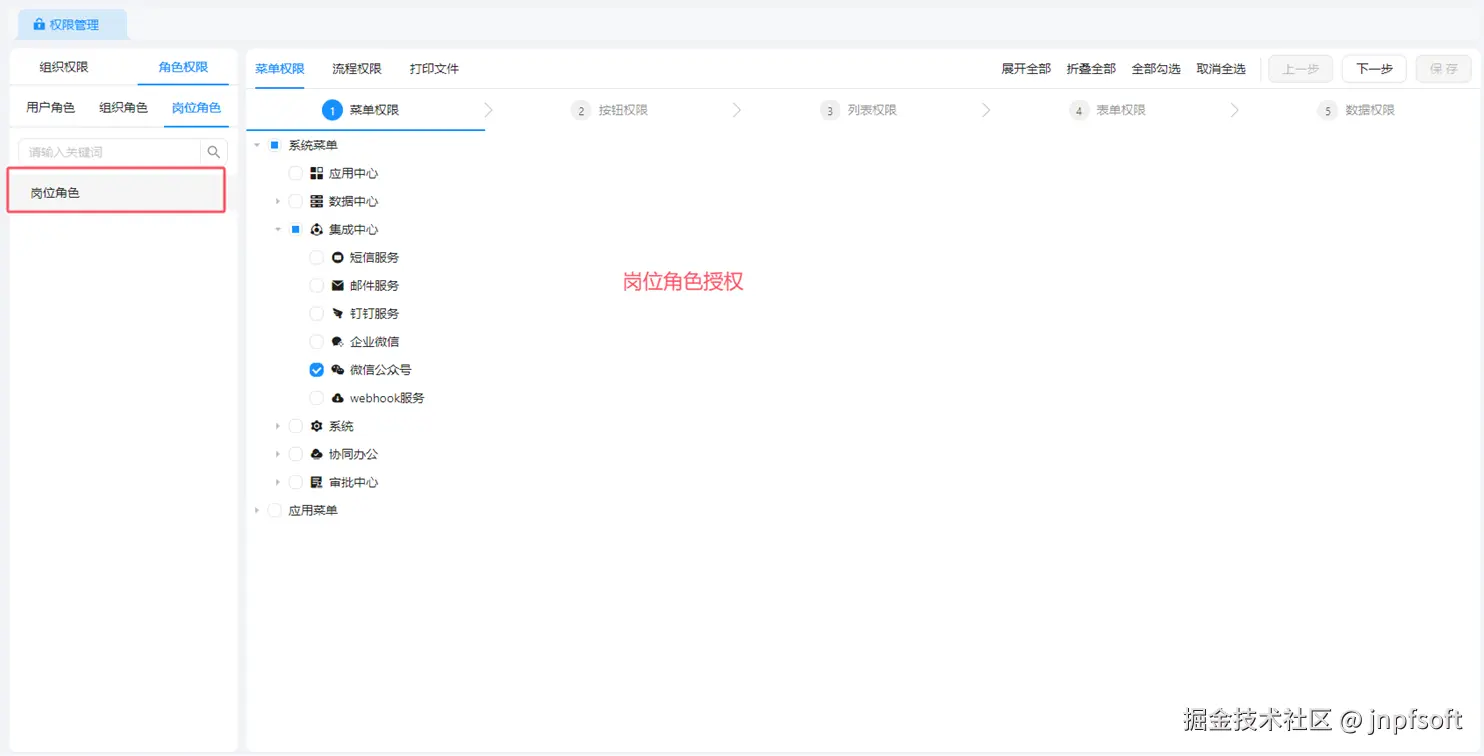1484x756 pixels.
Task: Switch to the 流程权限 tab
Action: [x=357, y=69]
